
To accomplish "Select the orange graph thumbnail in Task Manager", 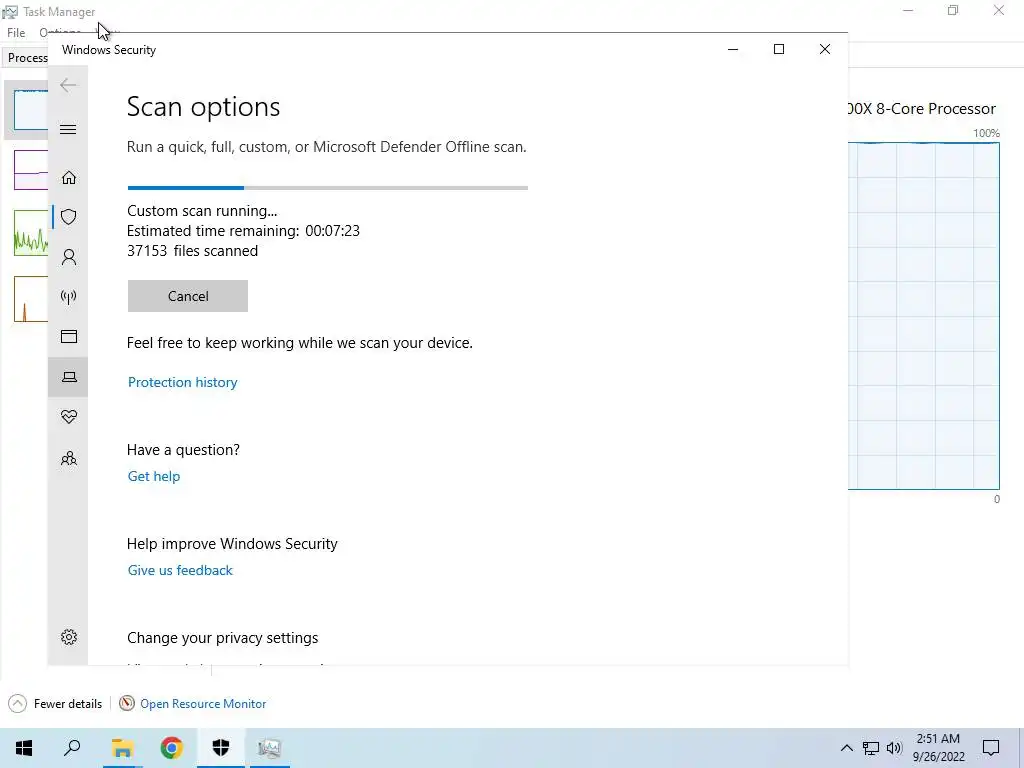I will tap(31, 299).
